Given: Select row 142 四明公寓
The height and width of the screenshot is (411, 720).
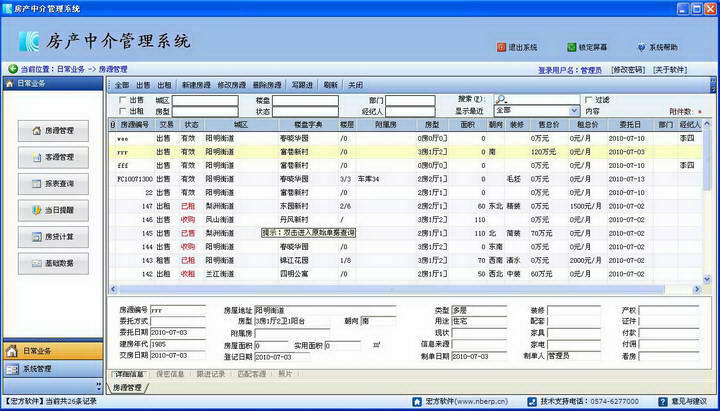Looking at the screenshot, I should (405, 274).
